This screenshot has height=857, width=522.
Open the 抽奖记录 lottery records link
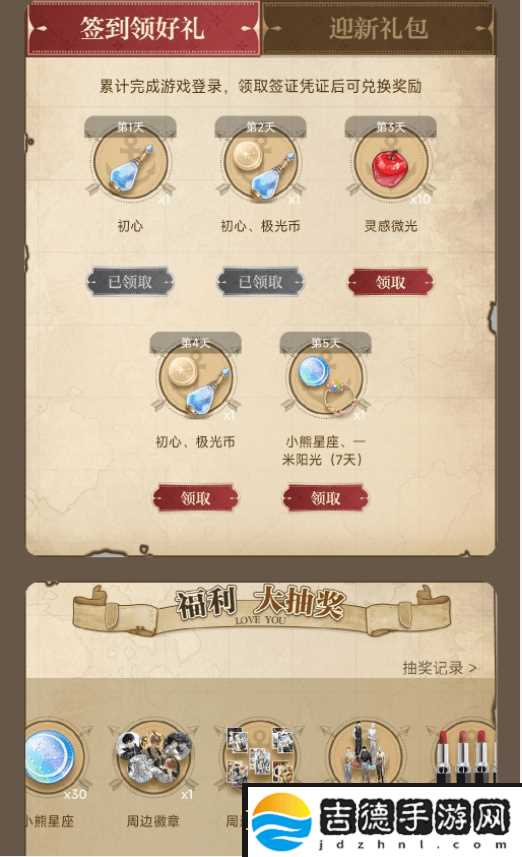(439, 668)
